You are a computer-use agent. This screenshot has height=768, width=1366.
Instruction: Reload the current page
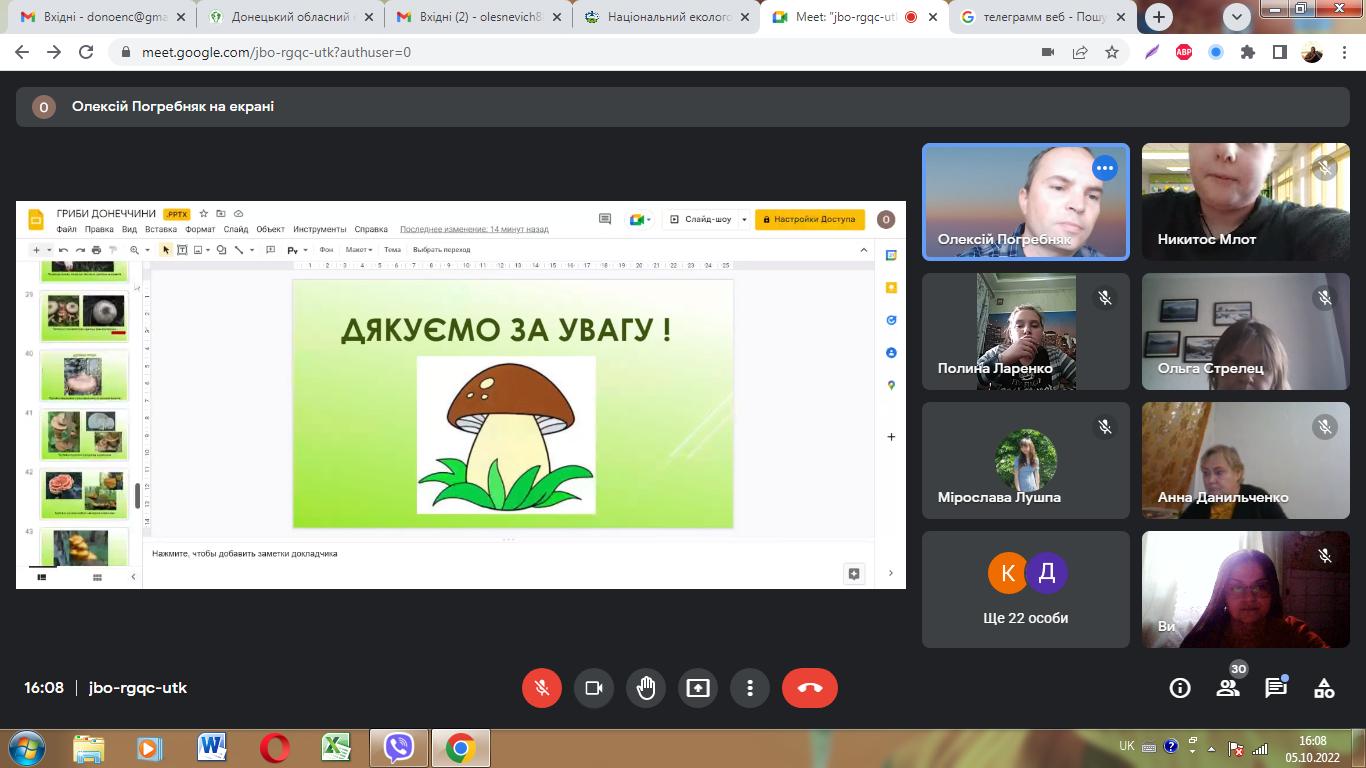(x=86, y=53)
